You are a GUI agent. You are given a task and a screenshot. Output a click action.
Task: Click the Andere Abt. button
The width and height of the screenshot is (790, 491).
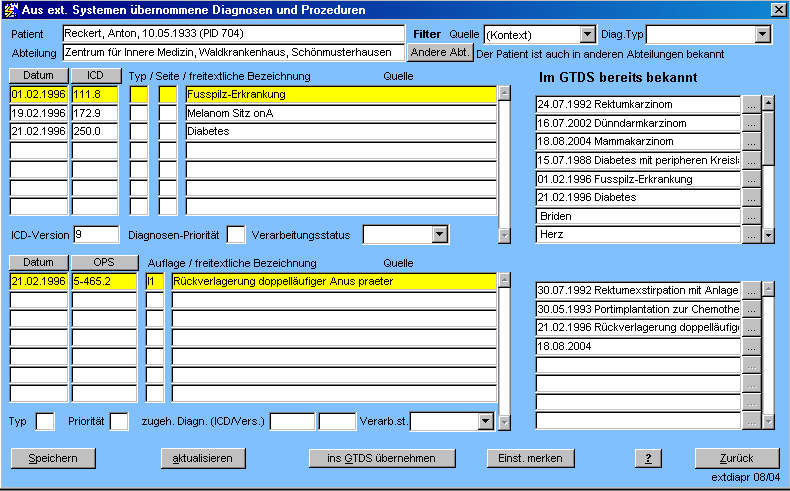click(439, 52)
